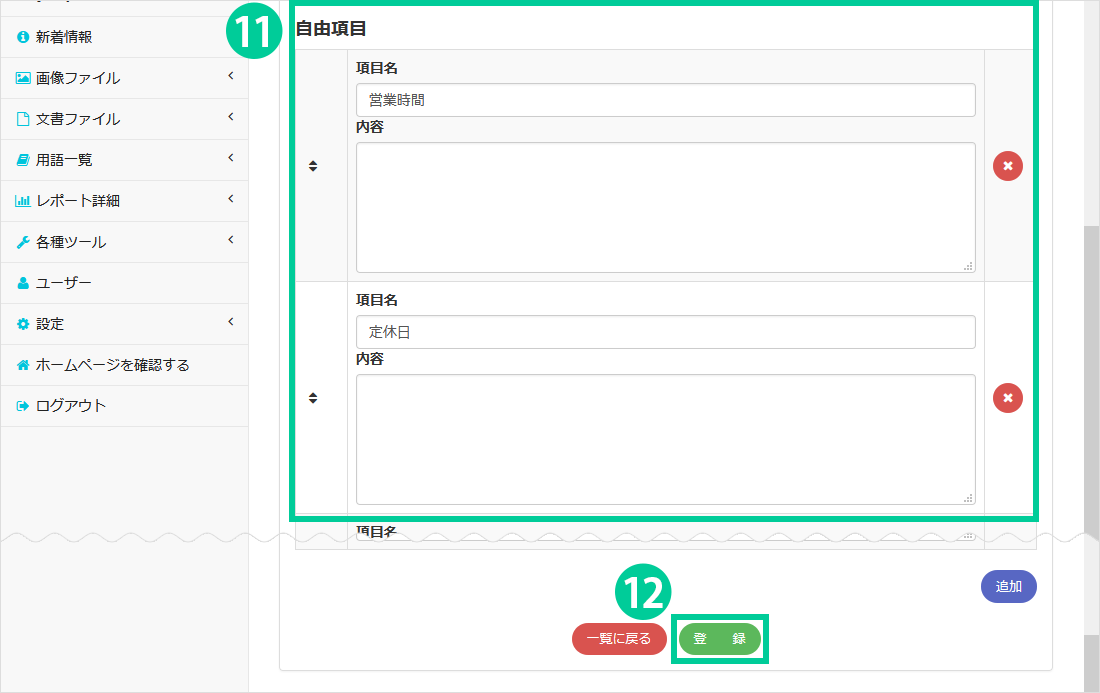Click the red delete icon for 定休日 row

1007,398
